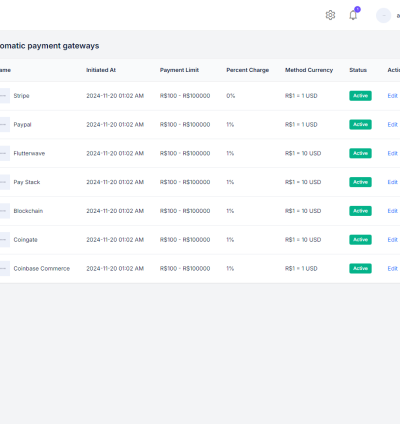The width and height of the screenshot is (400, 424).
Task: Select the Stripe name text
Action: (21, 96)
